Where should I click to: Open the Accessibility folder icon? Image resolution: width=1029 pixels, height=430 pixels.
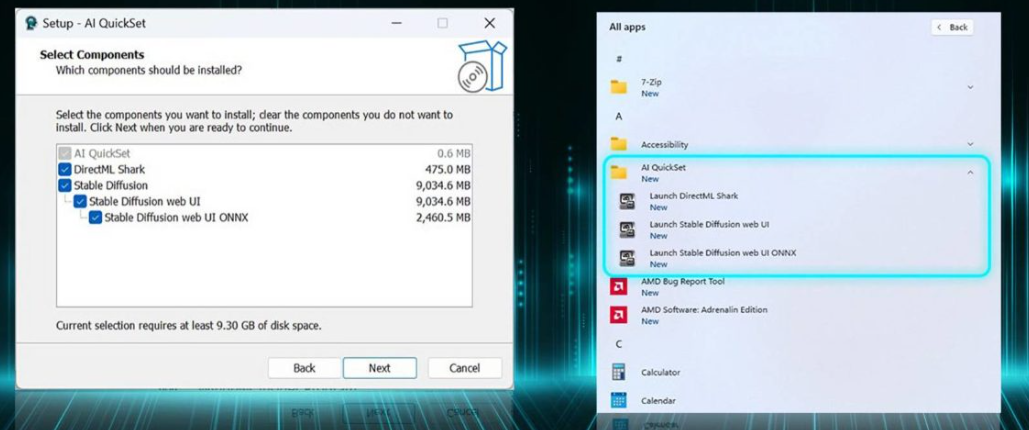pyautogui.click(x=618, y=144)
